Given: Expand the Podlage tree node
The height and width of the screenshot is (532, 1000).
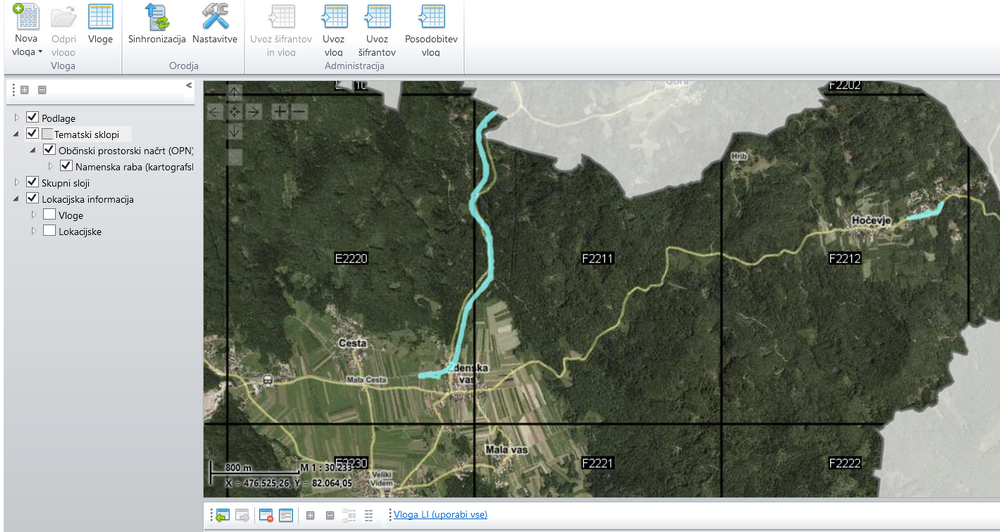Looking at the screenshot, I should [x=16, y=118].
